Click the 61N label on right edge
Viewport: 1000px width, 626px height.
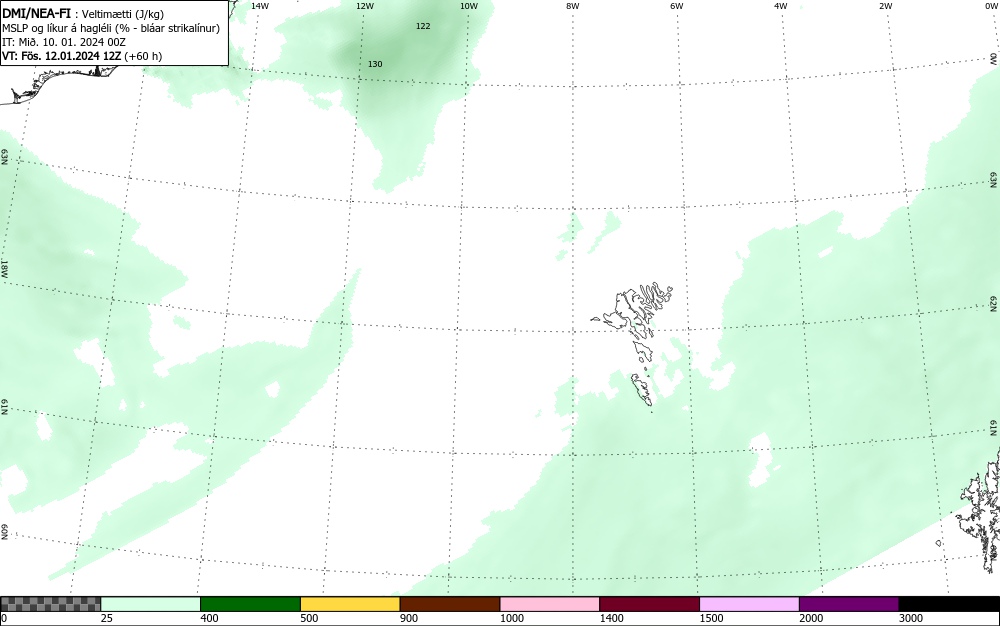tap(994, 428)
